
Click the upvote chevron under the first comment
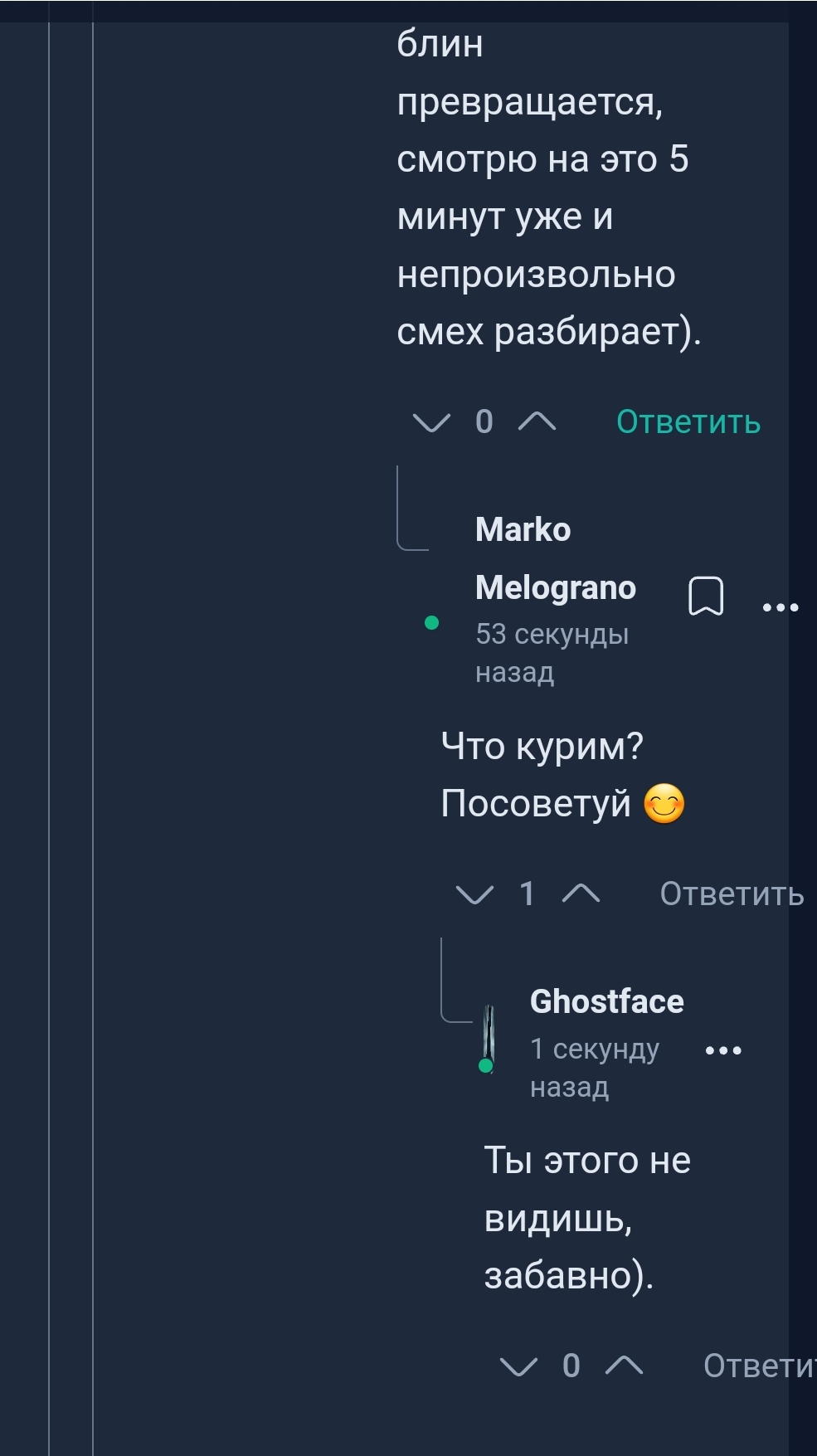pyautogui.click(x=536, y=423)
